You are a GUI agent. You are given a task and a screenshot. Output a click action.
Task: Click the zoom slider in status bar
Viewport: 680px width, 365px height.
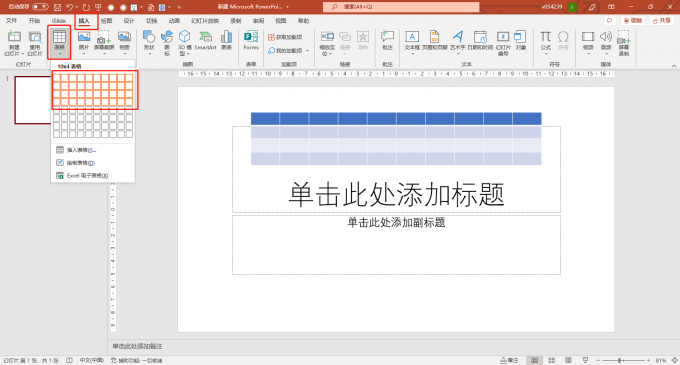(x=623, y=360)
